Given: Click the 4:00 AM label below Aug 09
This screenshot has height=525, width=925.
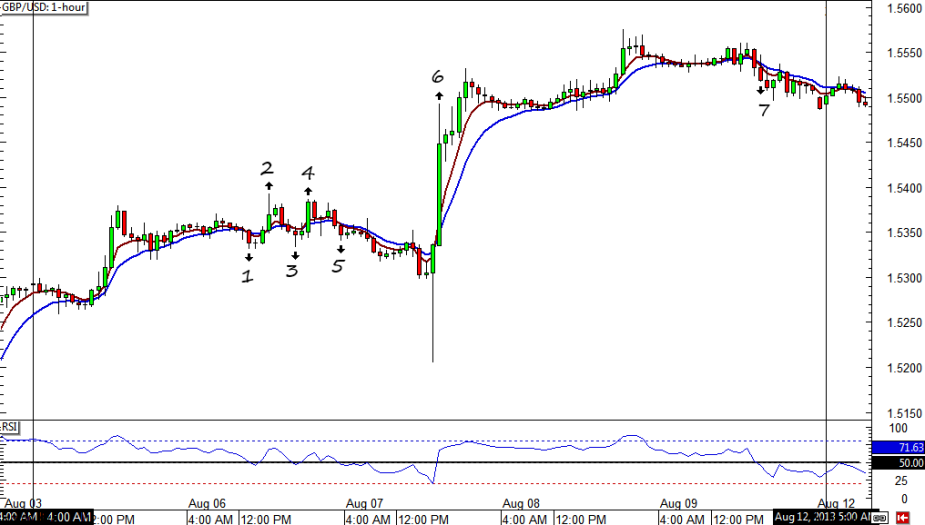Looking at the screenshot, I should click(682, 519).
